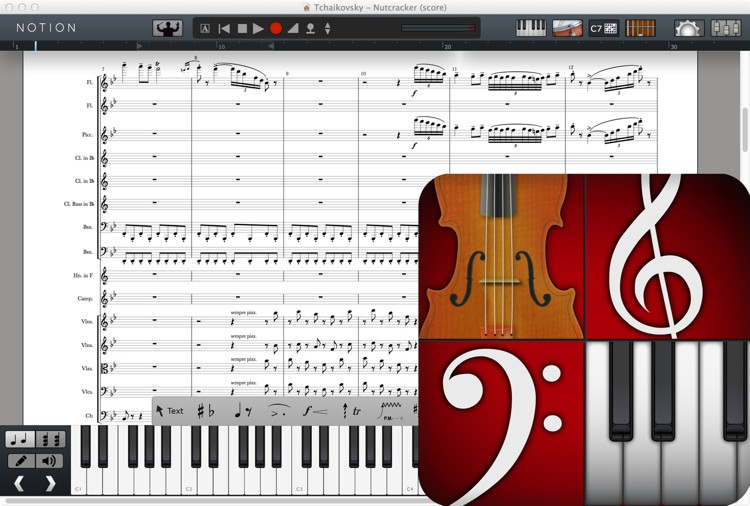
Task: Expand the dynamics palette group
Action: [316, 411]
